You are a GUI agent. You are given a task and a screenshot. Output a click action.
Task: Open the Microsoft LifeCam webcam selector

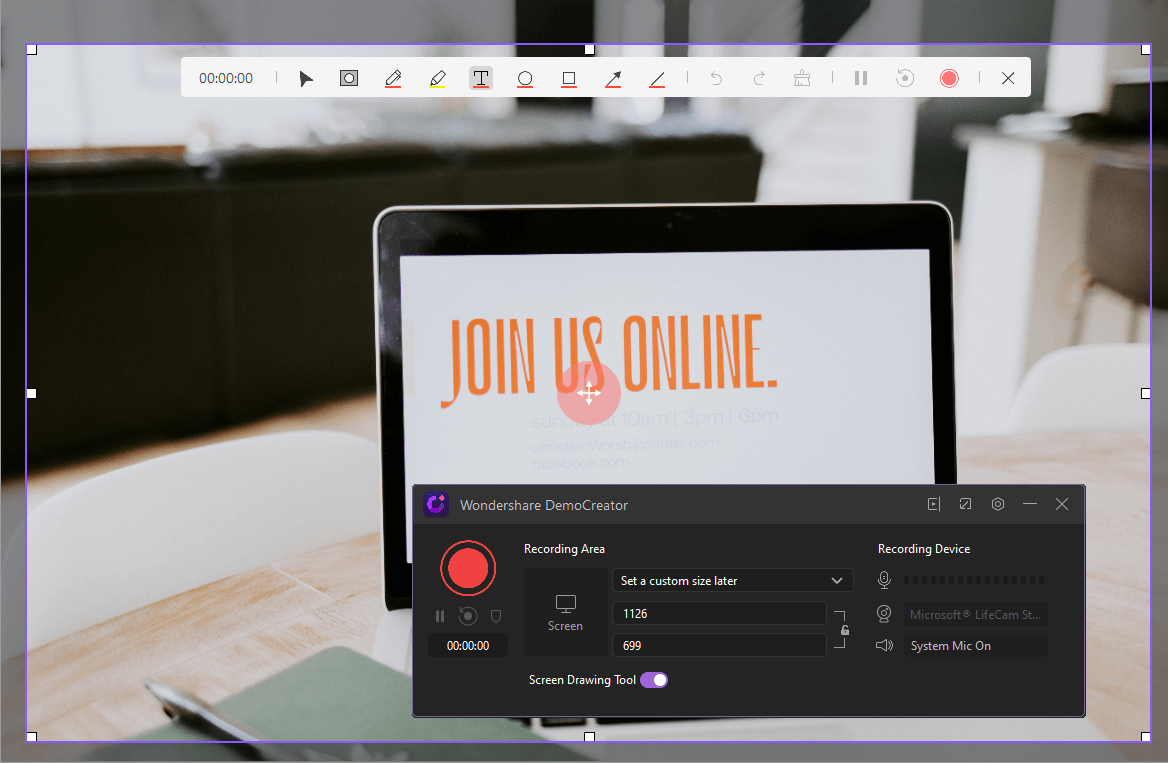976,614
